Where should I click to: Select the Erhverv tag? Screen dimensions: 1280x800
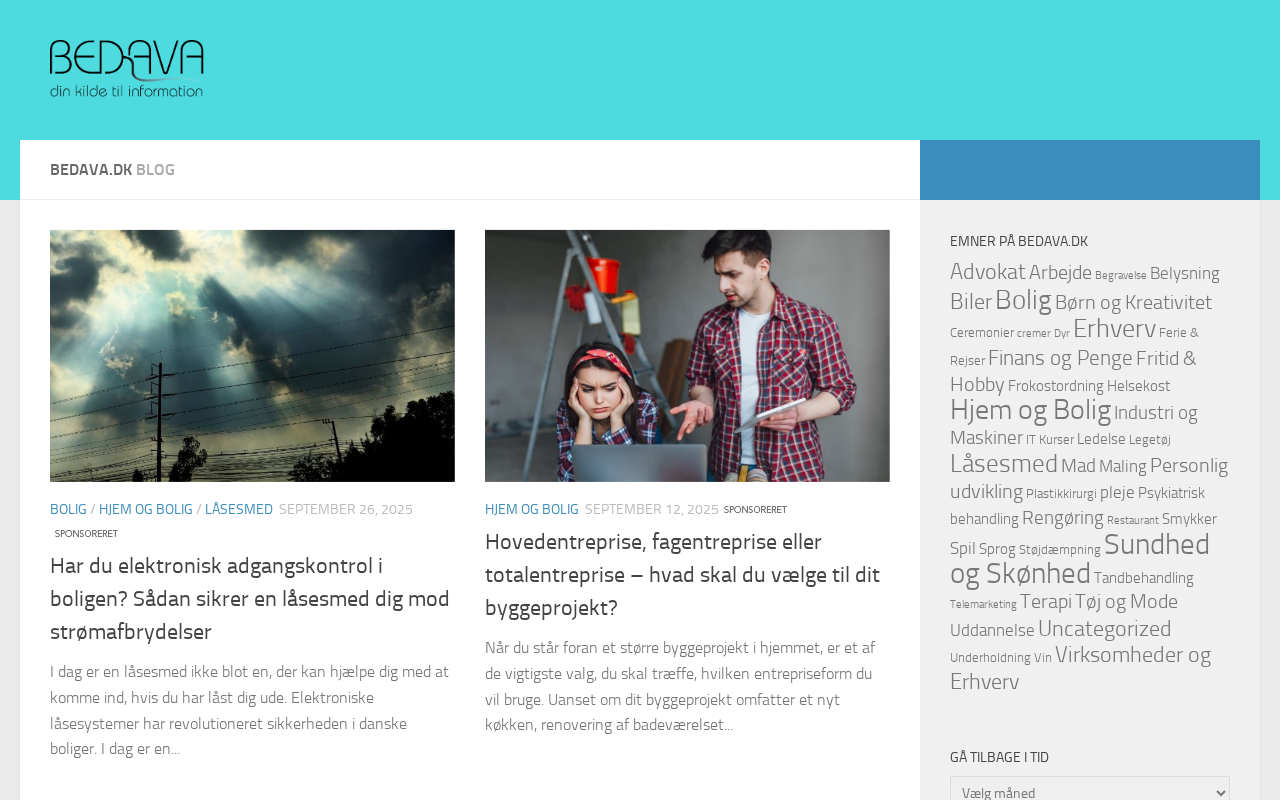click(x=1114, y=328)
